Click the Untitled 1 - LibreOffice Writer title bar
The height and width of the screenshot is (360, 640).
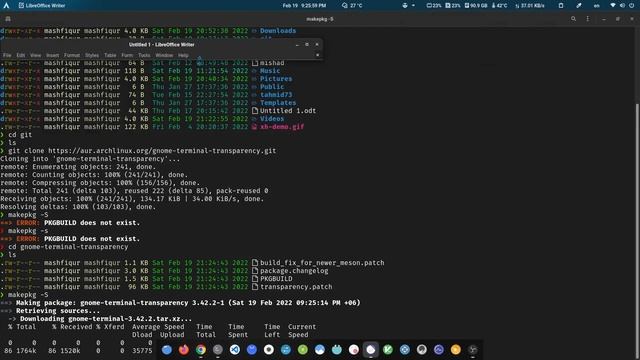tap(162, 44)
